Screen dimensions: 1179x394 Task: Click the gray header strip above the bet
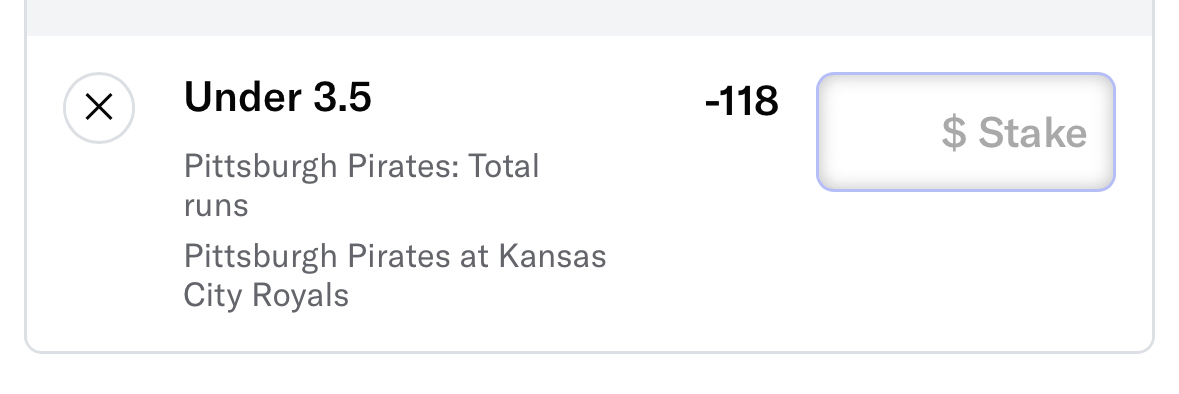pyautogui.click(x=589, y=17)
